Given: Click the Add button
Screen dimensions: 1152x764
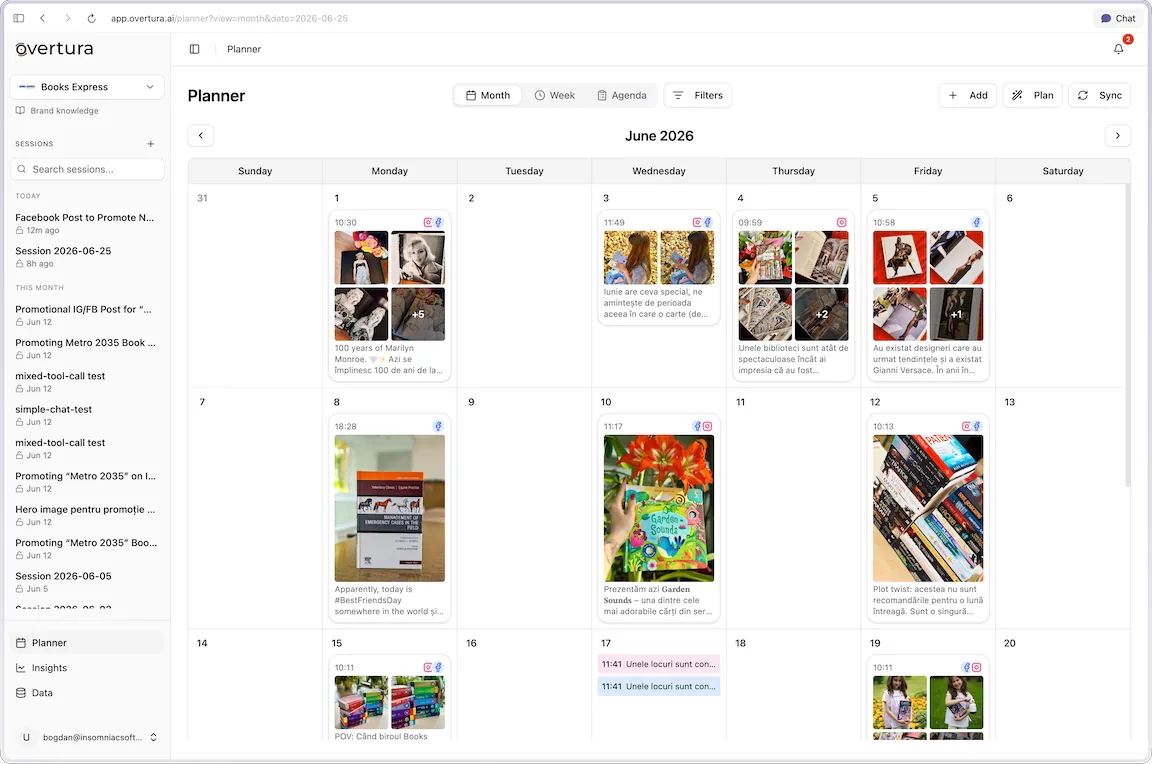Looking at the screenshot, I should 968,96.
